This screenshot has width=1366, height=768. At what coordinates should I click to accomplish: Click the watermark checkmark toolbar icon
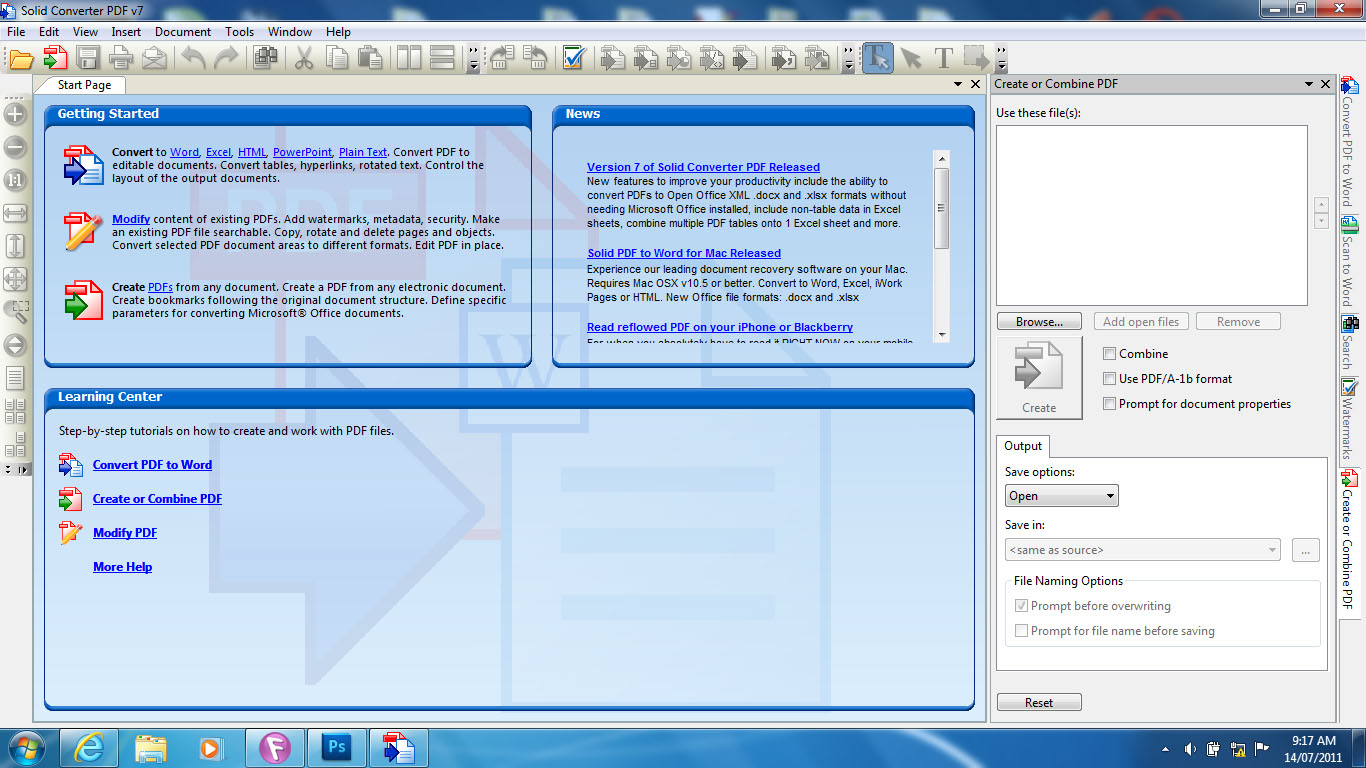(573, 58)
